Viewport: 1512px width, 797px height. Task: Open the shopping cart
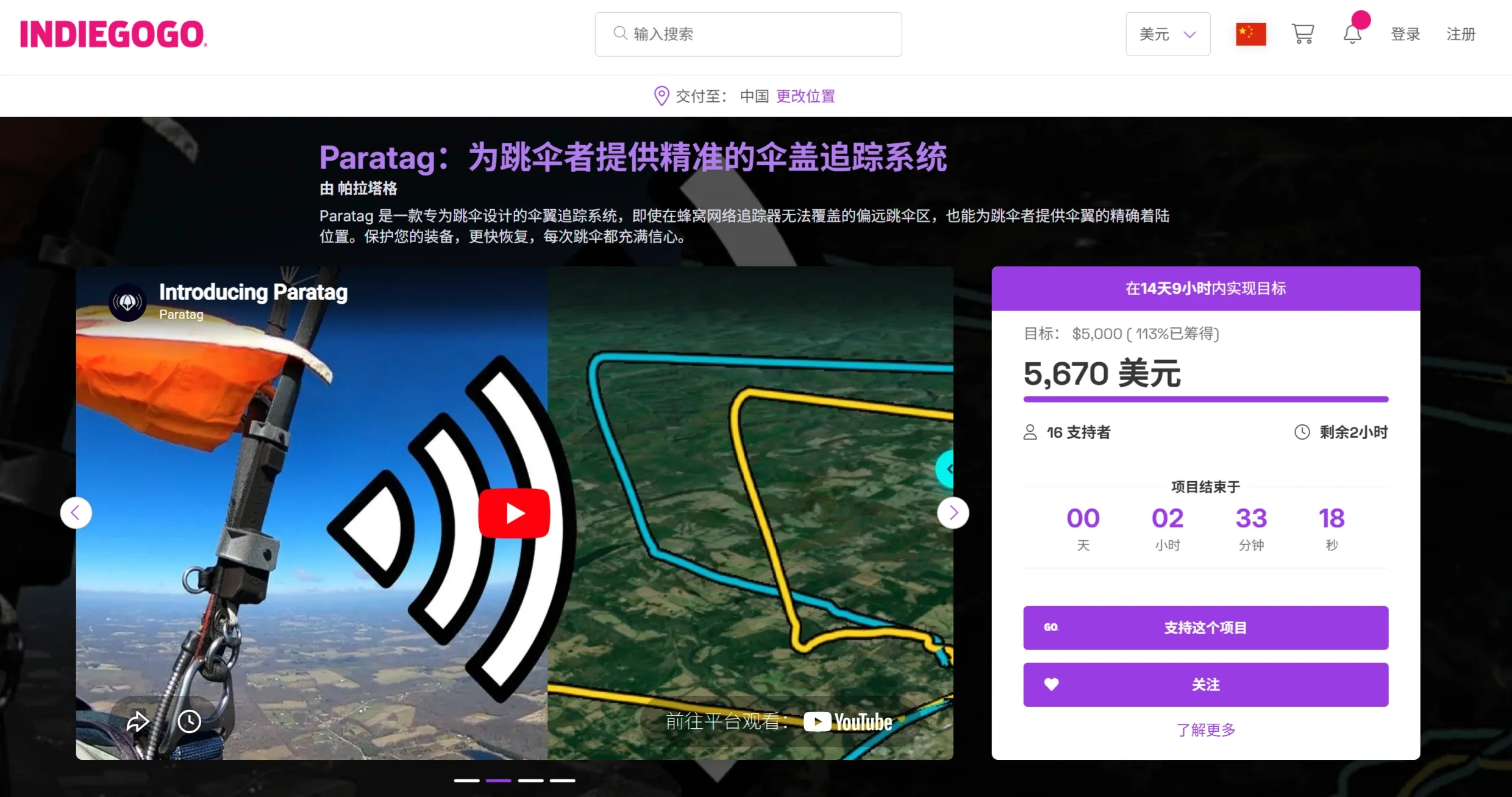1302,34
